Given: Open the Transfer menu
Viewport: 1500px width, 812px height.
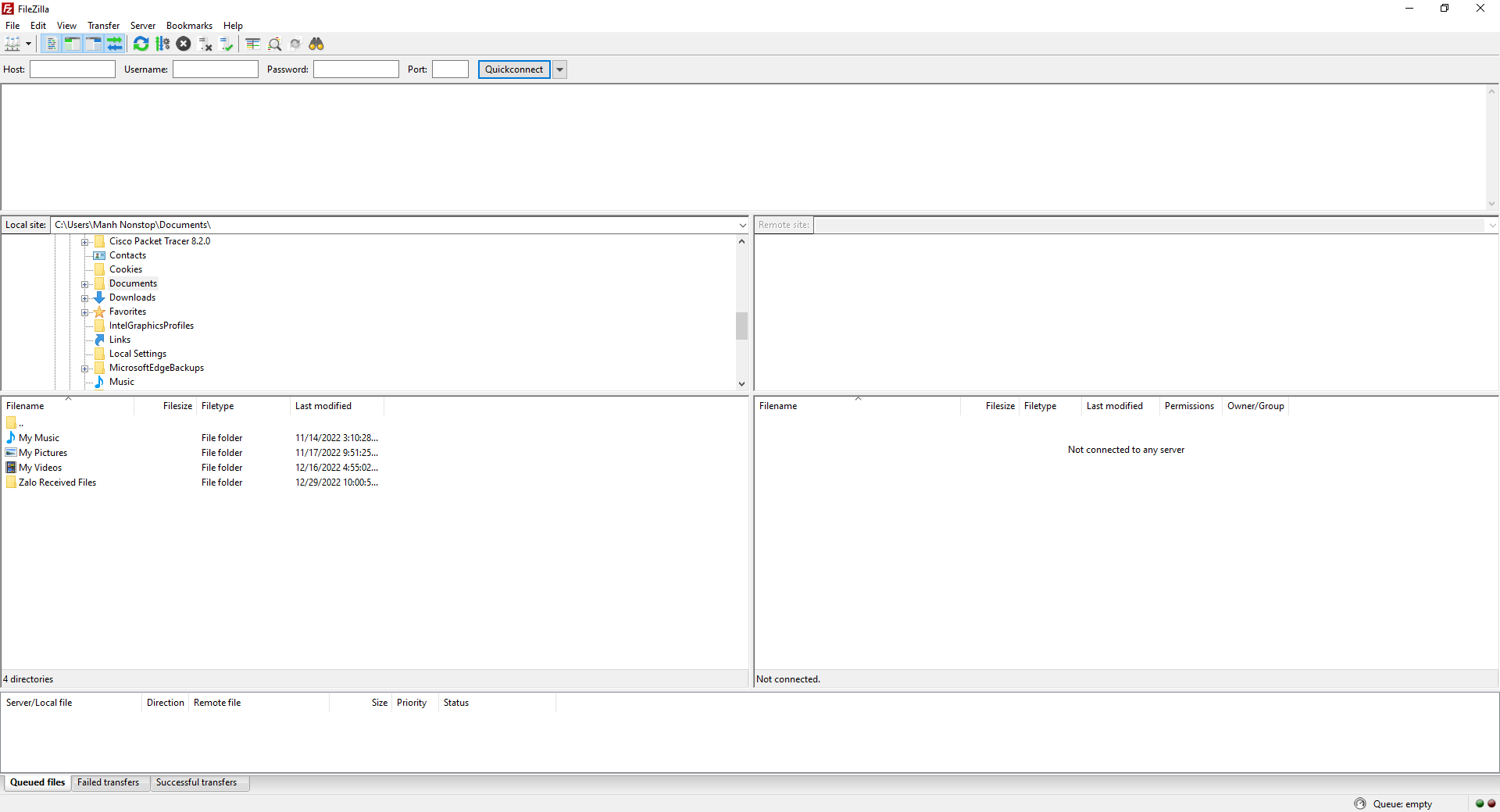Looking at the screenshot, I should coord(103,26).
